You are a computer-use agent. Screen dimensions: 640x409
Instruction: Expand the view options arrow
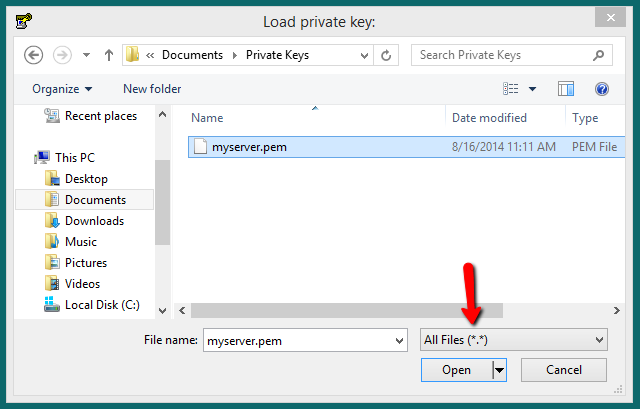pos(532,89)
